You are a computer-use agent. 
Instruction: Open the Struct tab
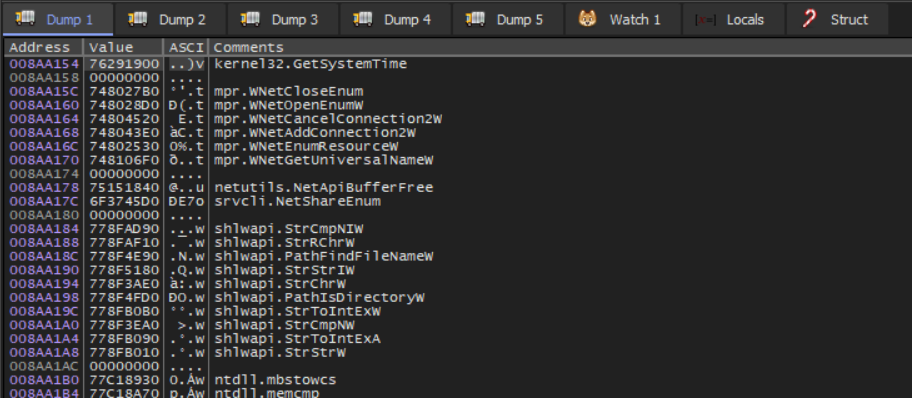[837, 19]
